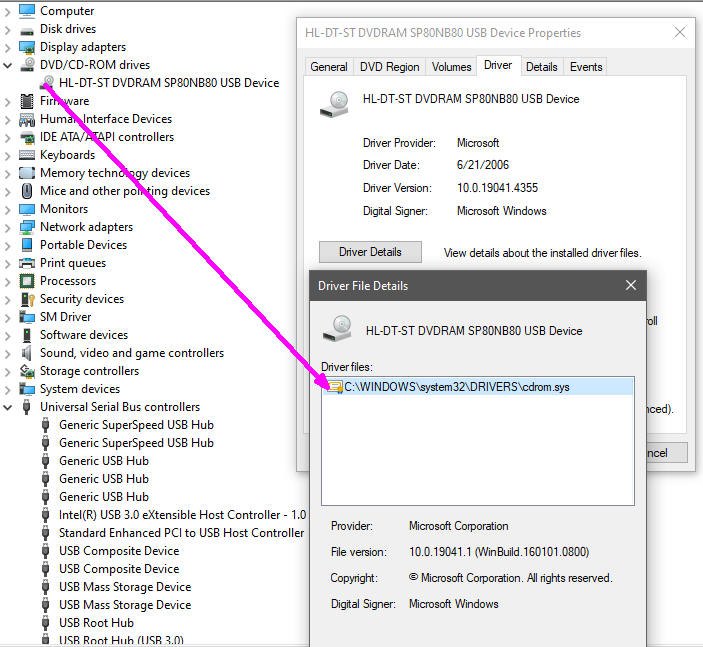Image resolution: width=703 pixels, height=647 pixels.
Task: Select HL-DT-ST DVDRAM SP80NB80 USB Device in tree
Action: [x=169, y=83]
